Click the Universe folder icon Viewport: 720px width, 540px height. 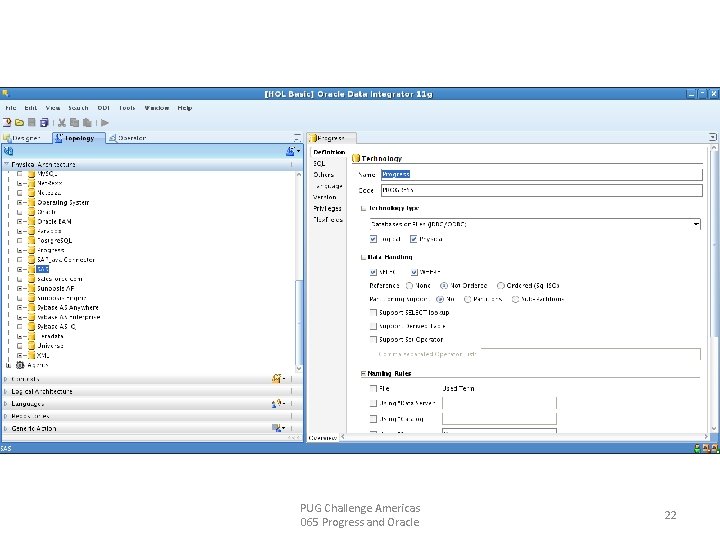point(31,346)
